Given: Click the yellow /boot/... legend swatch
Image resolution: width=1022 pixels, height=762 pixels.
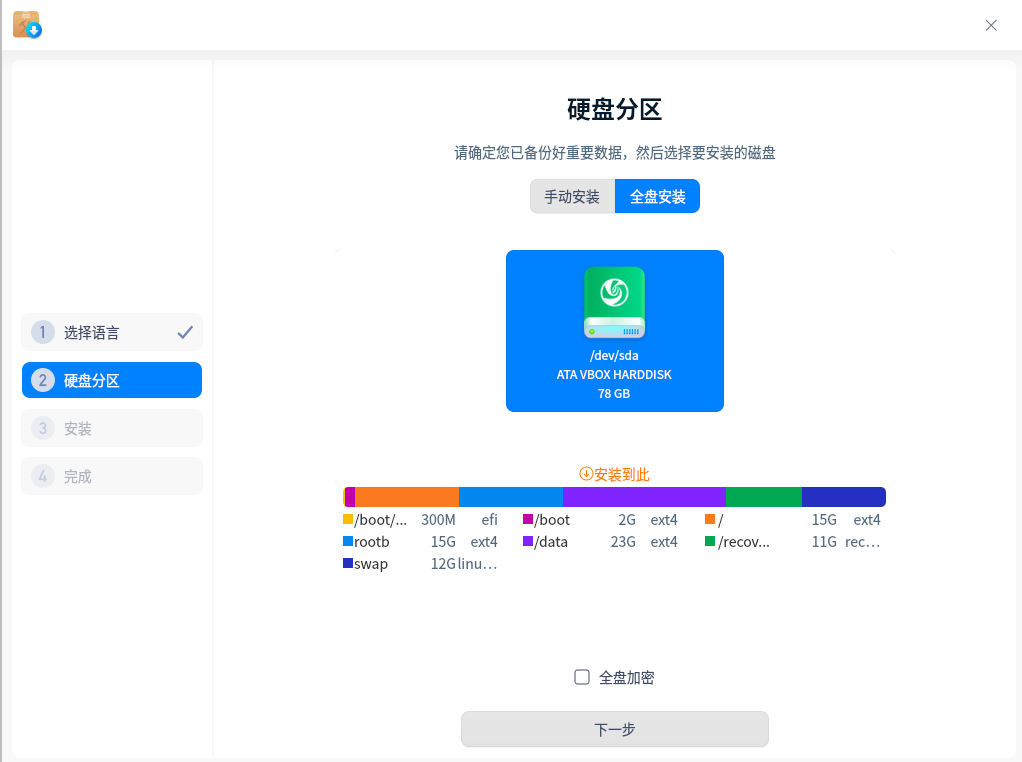Looking at the screenshot, I should [x=348, y=520].
